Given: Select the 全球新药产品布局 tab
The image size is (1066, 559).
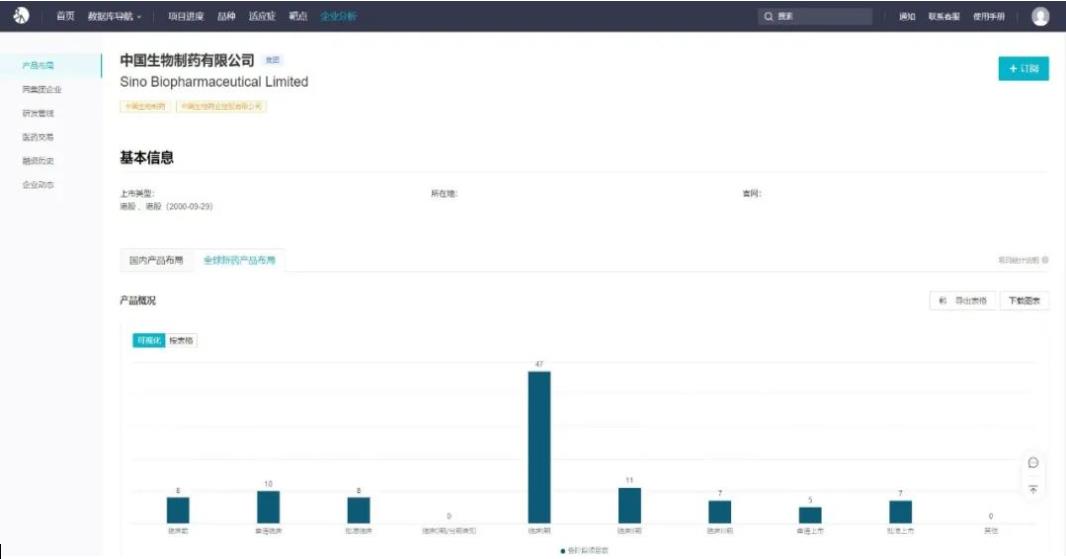Looking at the screenshot, I should coord(239,260).
